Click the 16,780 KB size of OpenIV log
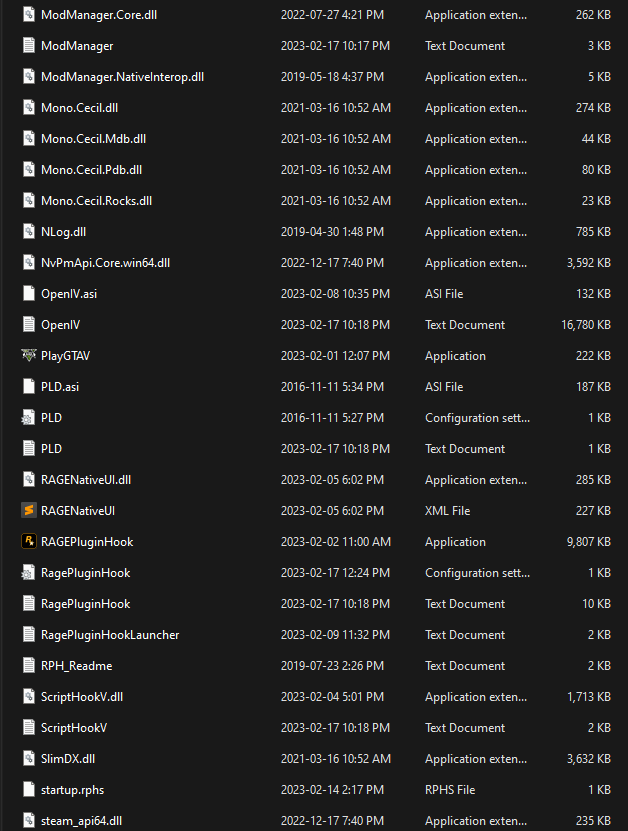628x831 pixels. pos(586,325)
